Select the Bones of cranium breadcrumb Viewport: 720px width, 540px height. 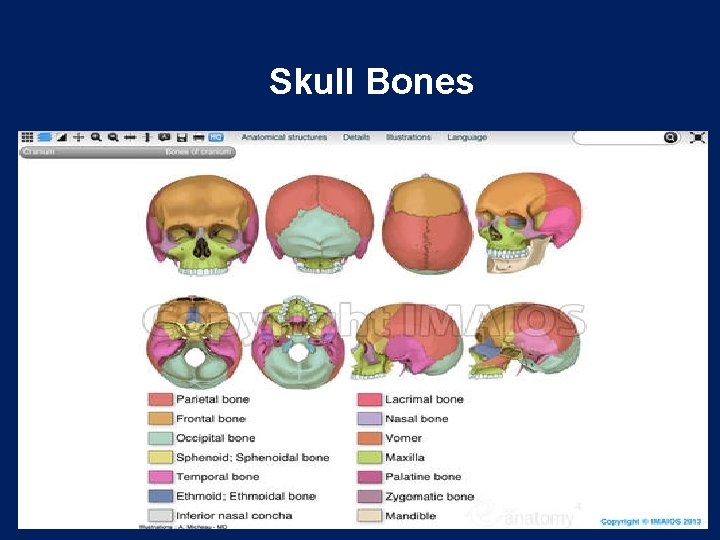[198, 152]
